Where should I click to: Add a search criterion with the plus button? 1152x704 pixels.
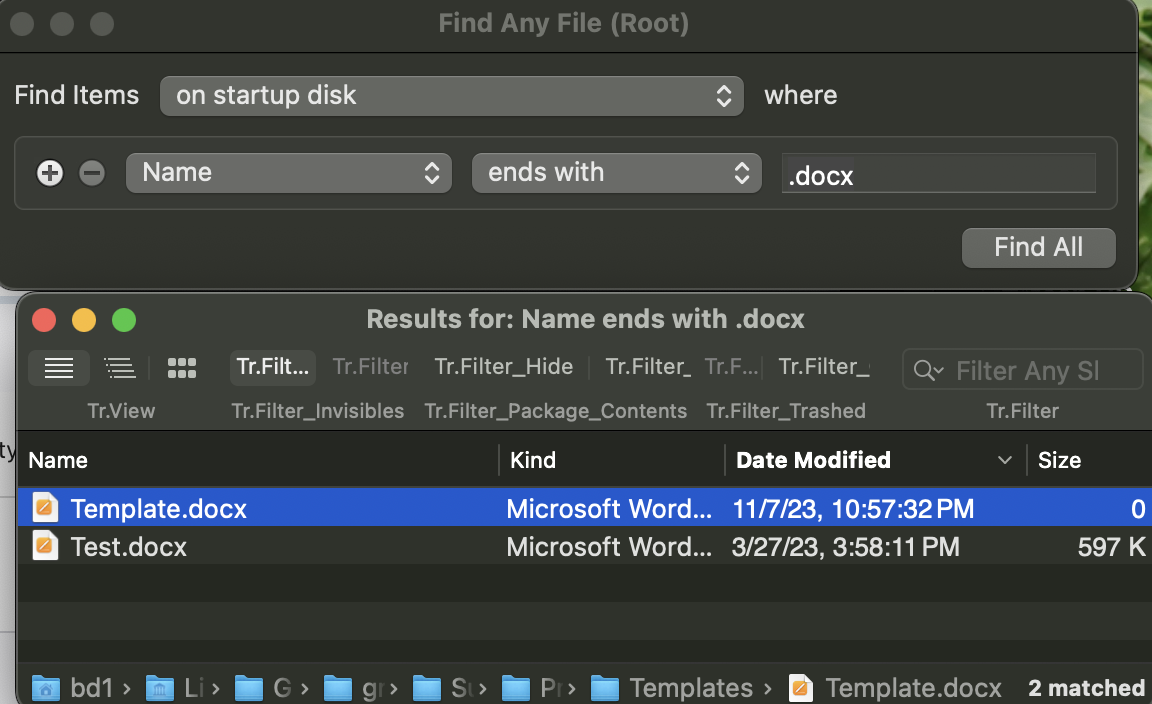(49, 172)
